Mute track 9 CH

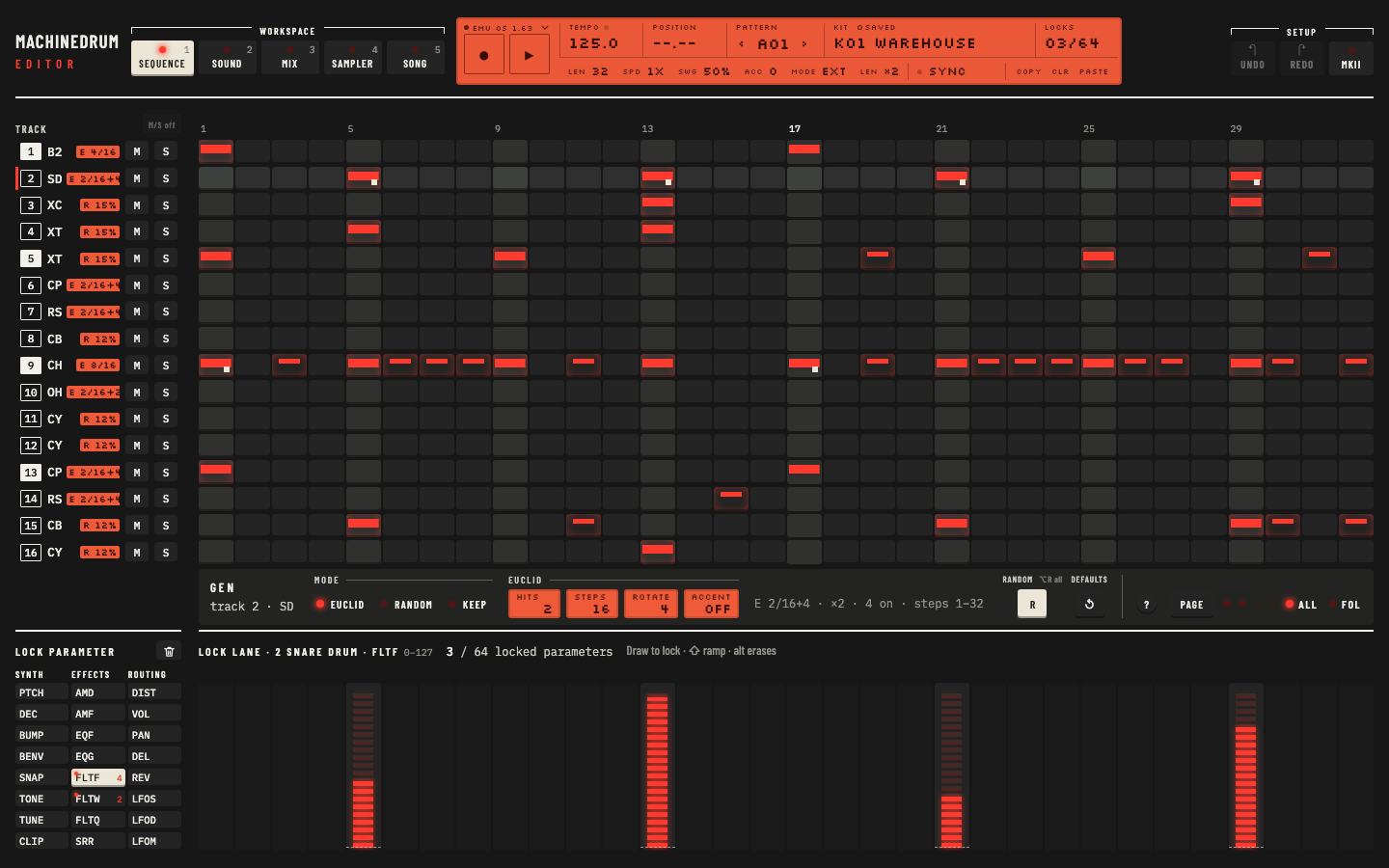tap(137, 366)
